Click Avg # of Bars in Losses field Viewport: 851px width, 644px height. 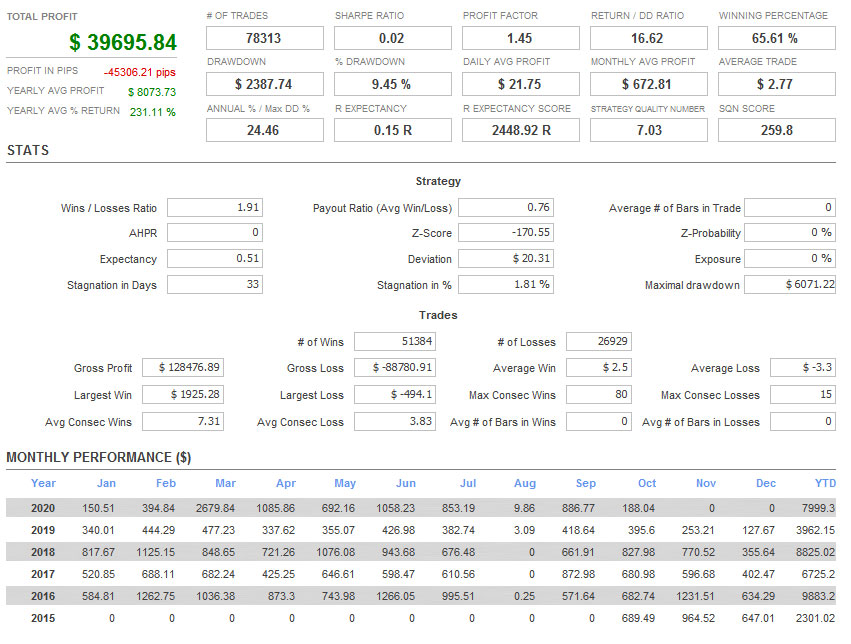coord(803,422)
